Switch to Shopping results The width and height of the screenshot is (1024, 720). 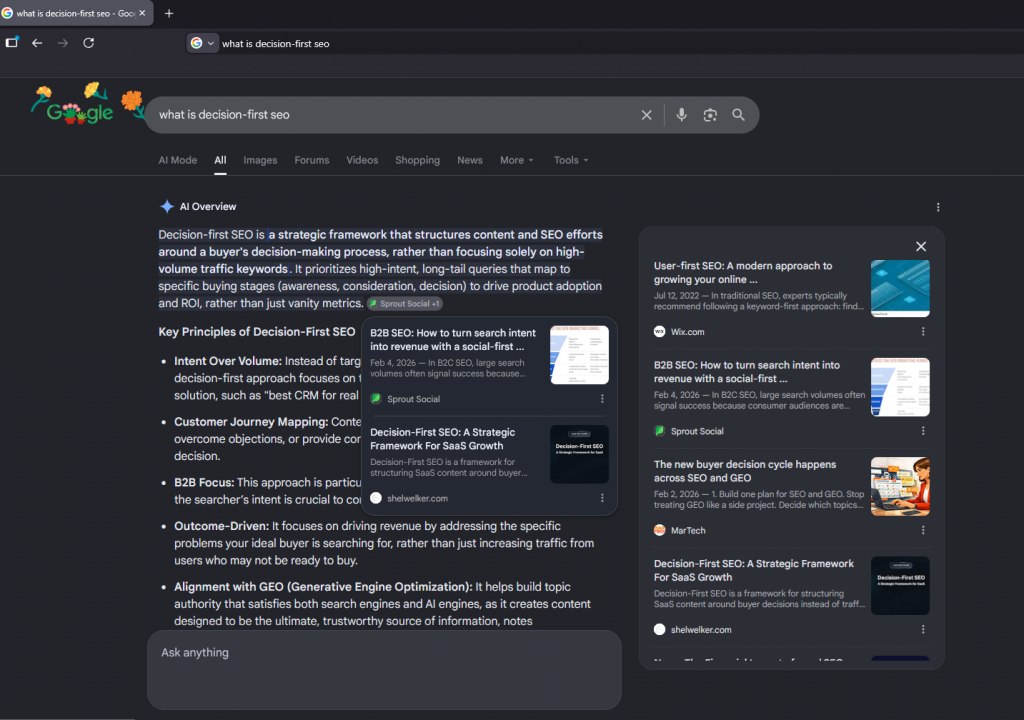tap(417, 160)
